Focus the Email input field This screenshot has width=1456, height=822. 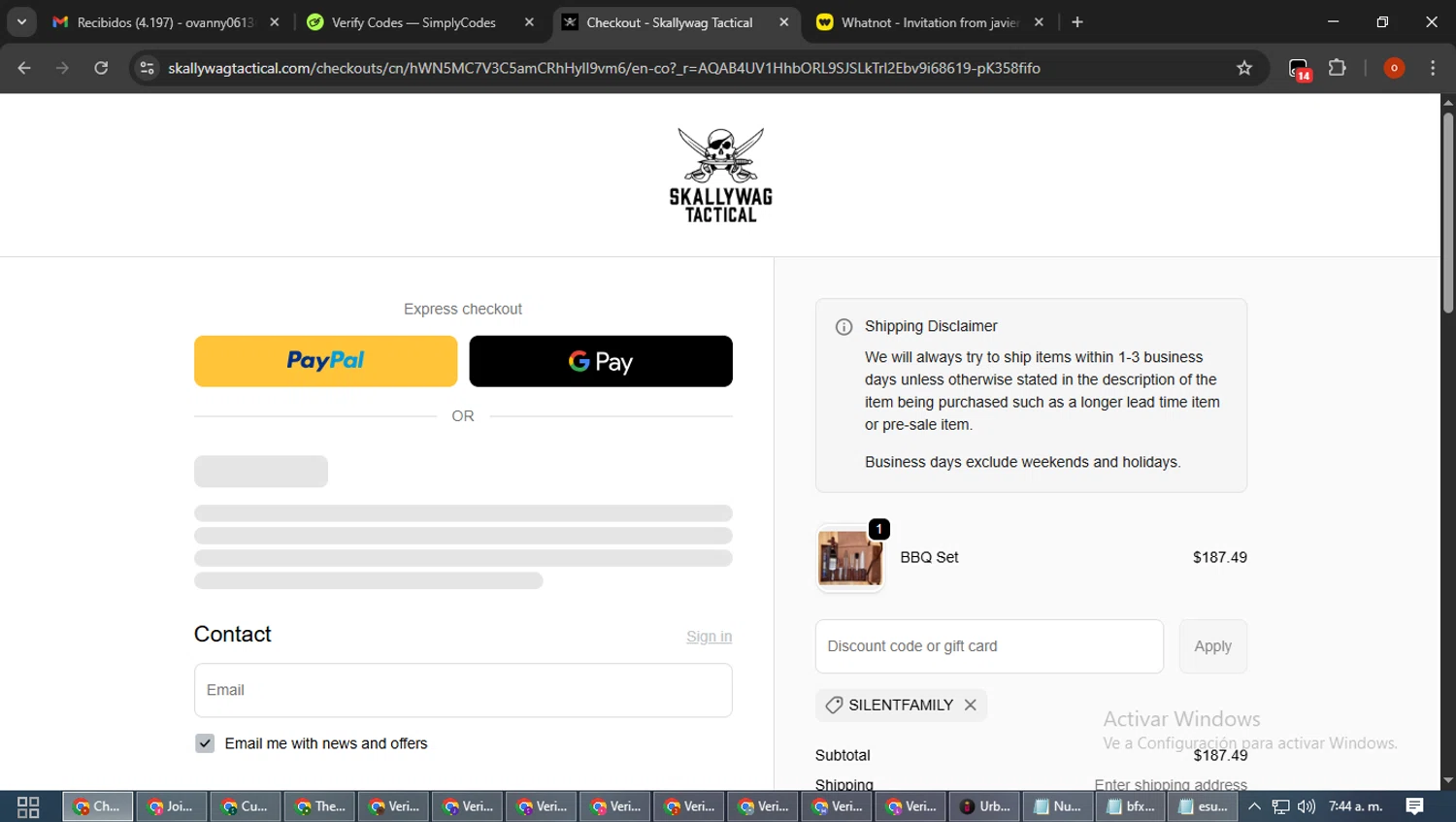pos(463,690)
